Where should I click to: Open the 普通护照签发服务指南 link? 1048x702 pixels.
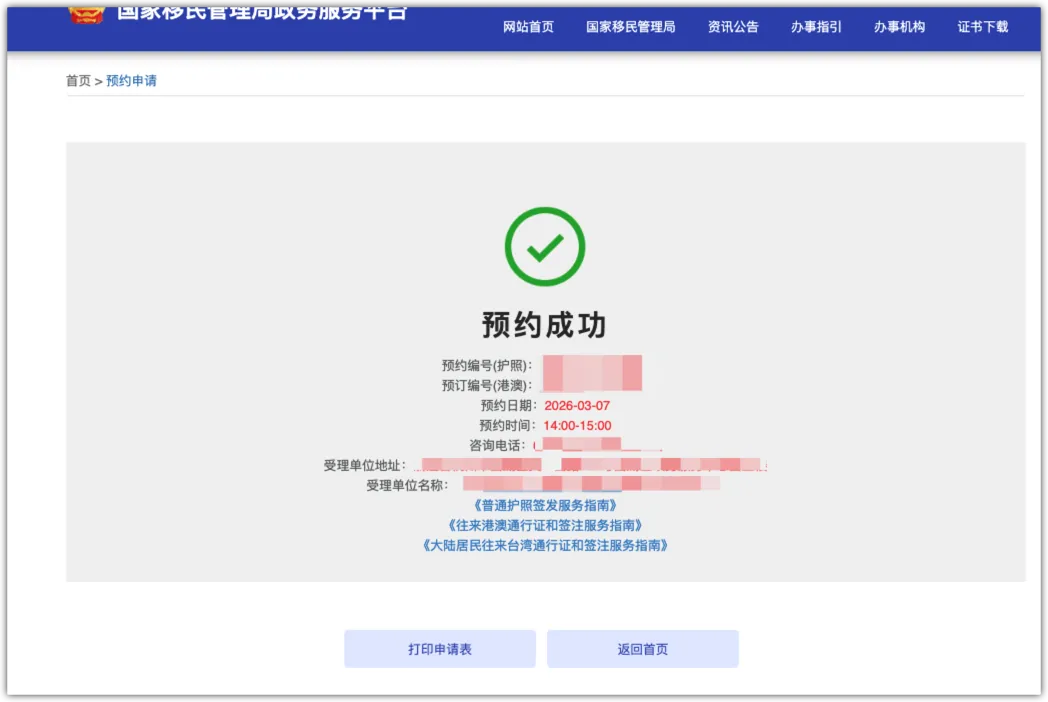545,506
